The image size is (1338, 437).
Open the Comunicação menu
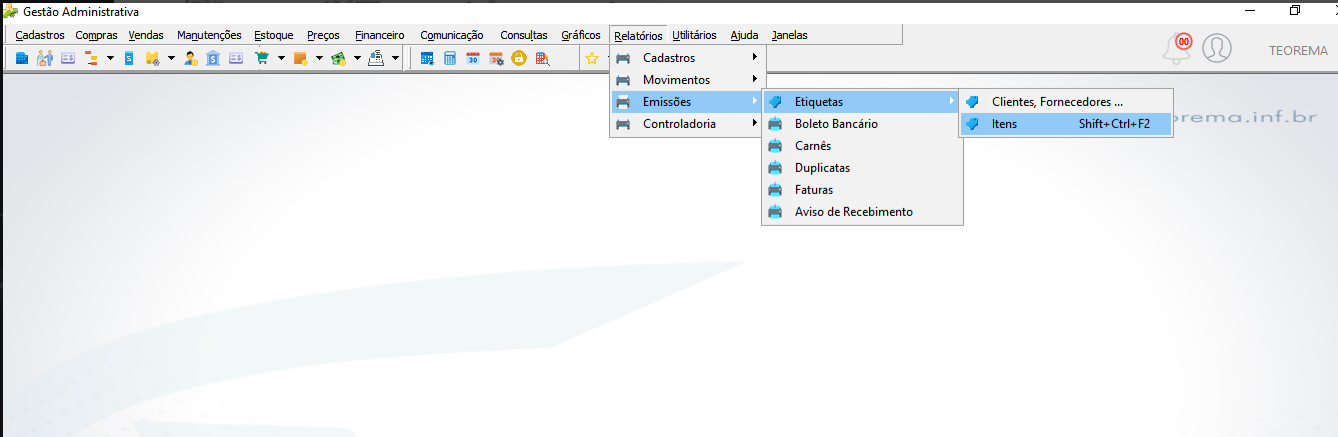[451, 35]
